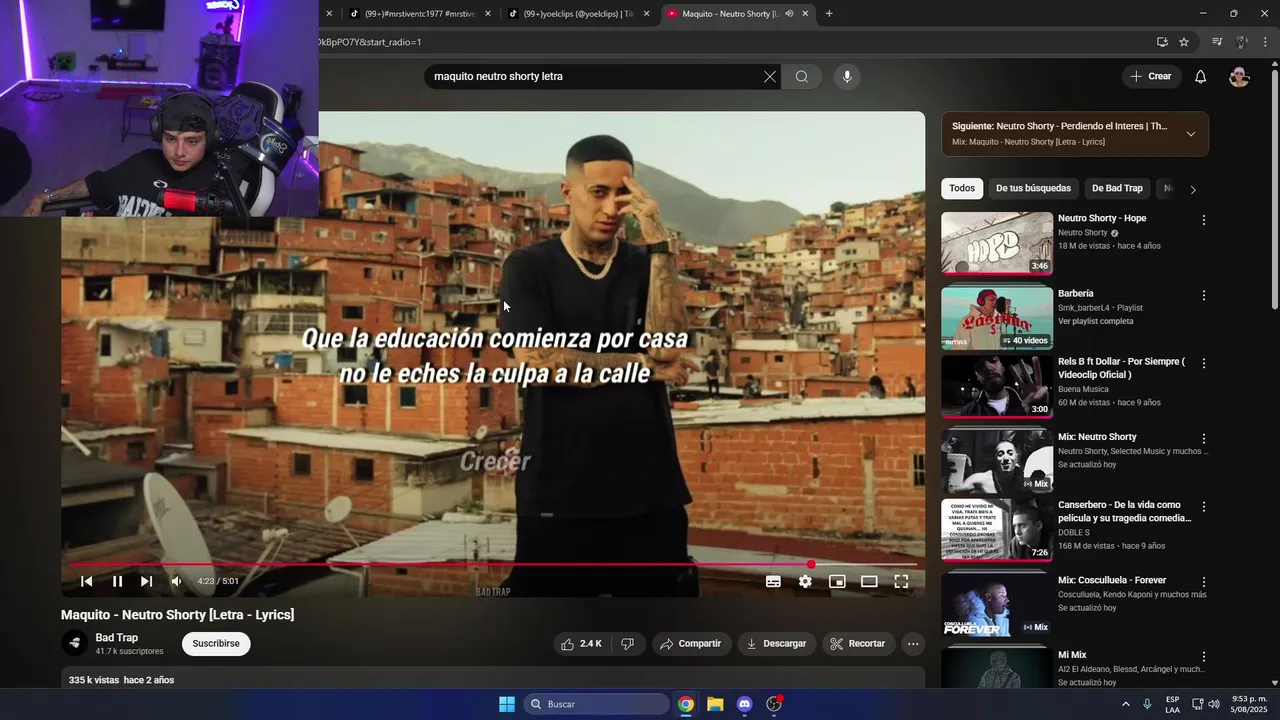Image resolution: width=1280 pixels, height=720 pixels.
Task: Open YouTube notifications bell
Action: click(1201, 77)
